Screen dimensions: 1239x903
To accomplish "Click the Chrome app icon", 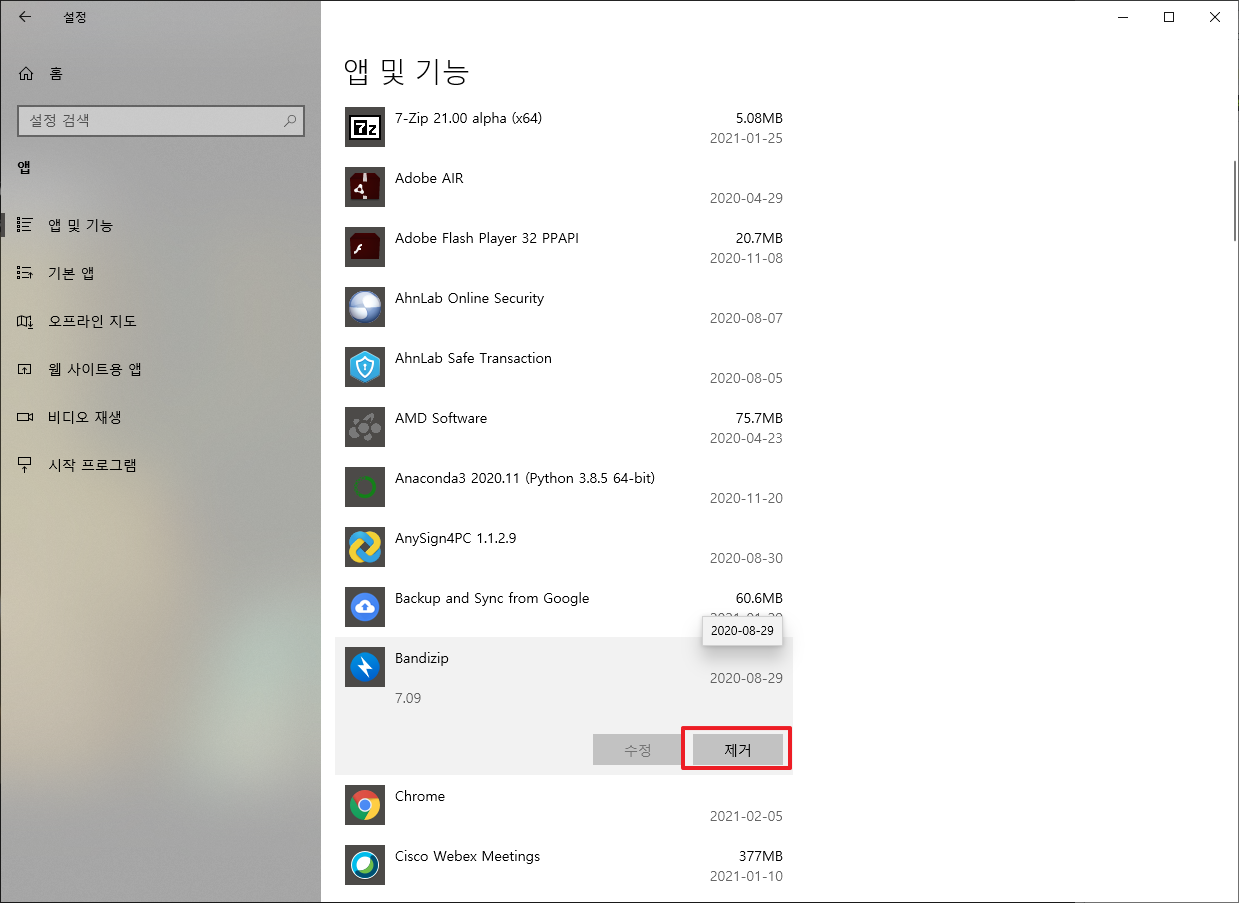I will tap(364, 805).
